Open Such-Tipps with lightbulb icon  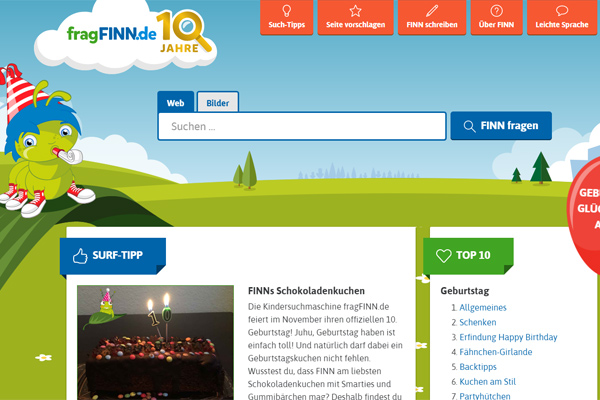tap(288, 17)
